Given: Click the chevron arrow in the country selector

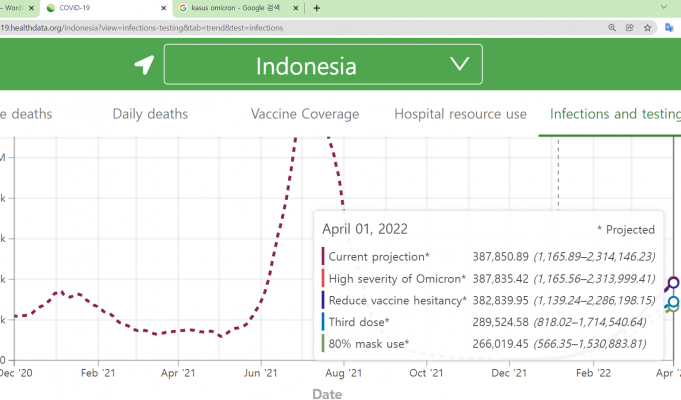Looking at the screenshot, I should [459, 64].
